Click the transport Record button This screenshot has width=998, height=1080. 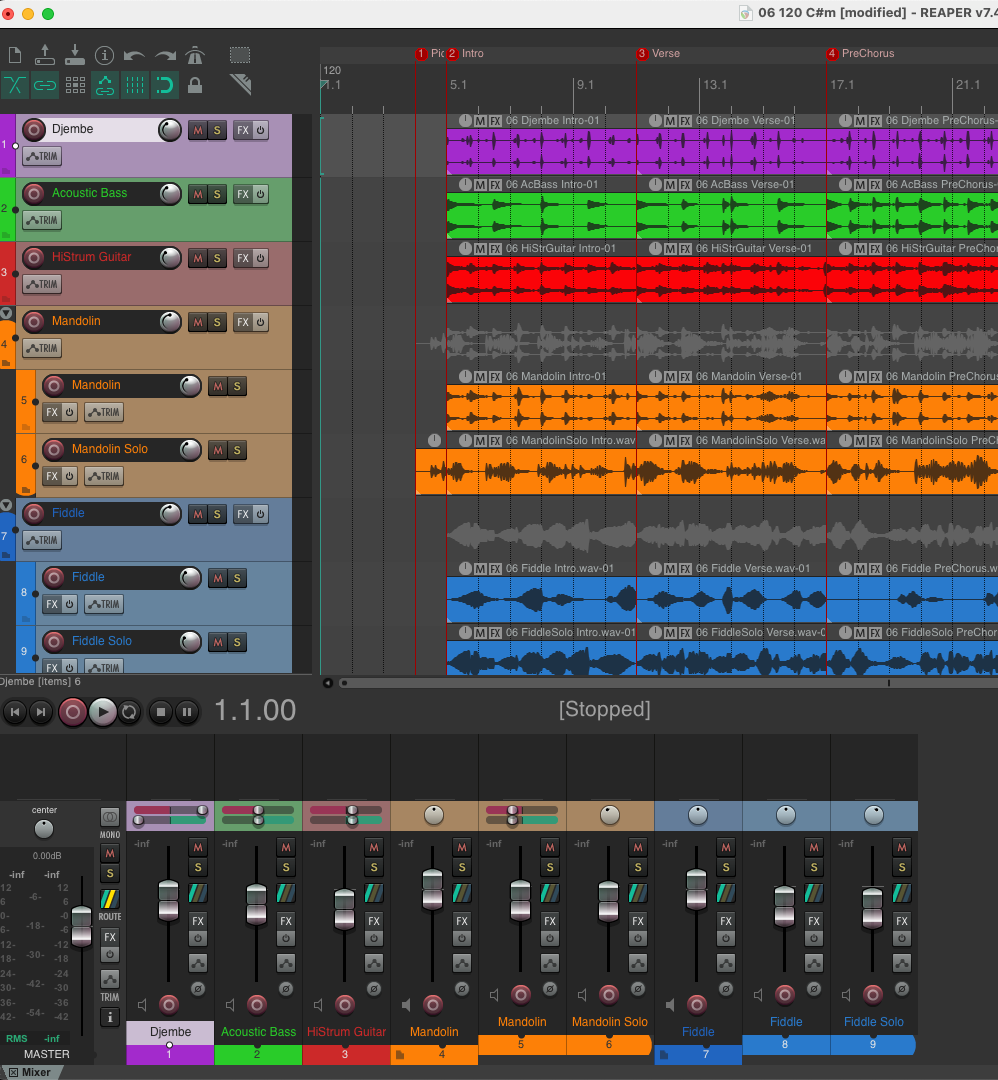click(x=72, y=712)
